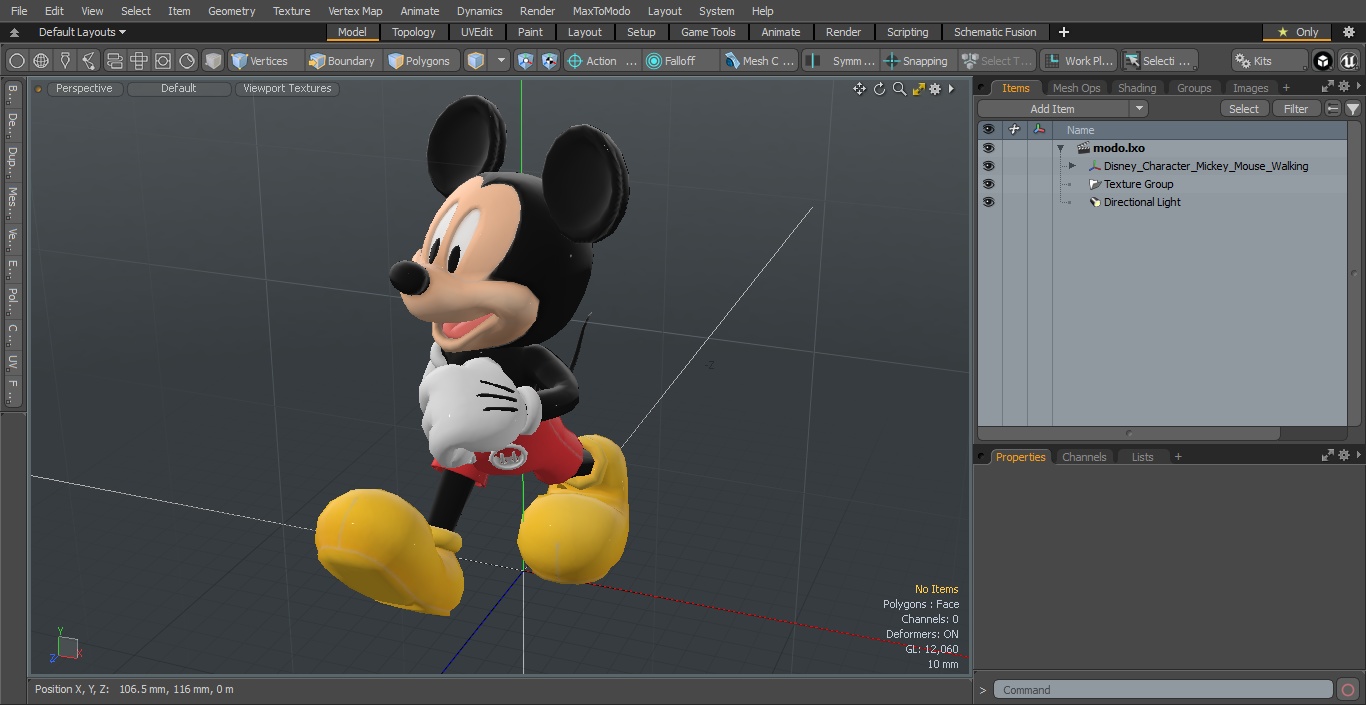Click viewport maximize yellow arrows icon
1366x705 pixels.
pyautogui.click(x=918, y=89)
